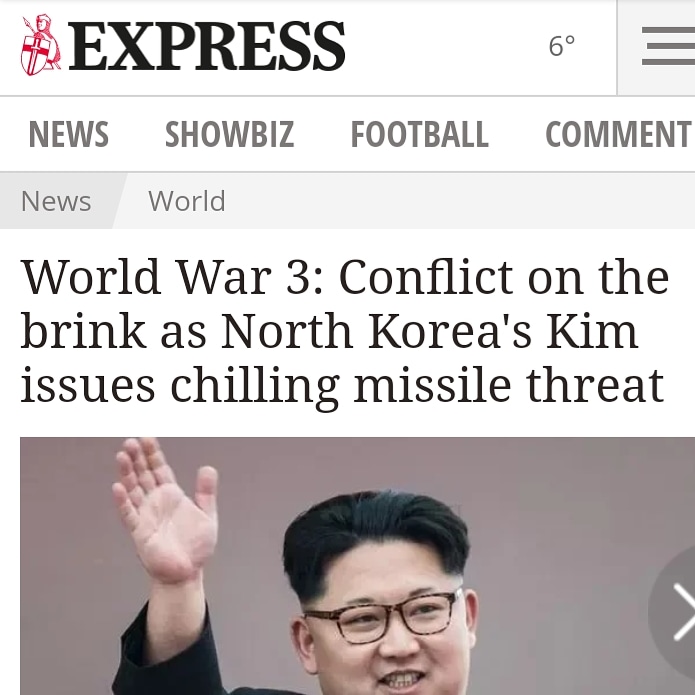Click the Express crusader knight logo

(x=40, y=45)
